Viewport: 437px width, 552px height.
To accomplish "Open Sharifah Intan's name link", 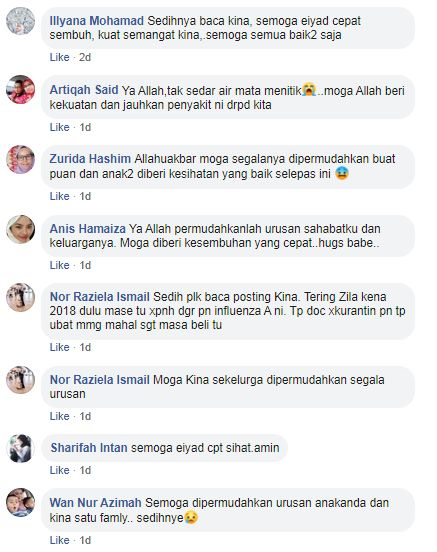I will pyautogui.click(x=89, y=448).
